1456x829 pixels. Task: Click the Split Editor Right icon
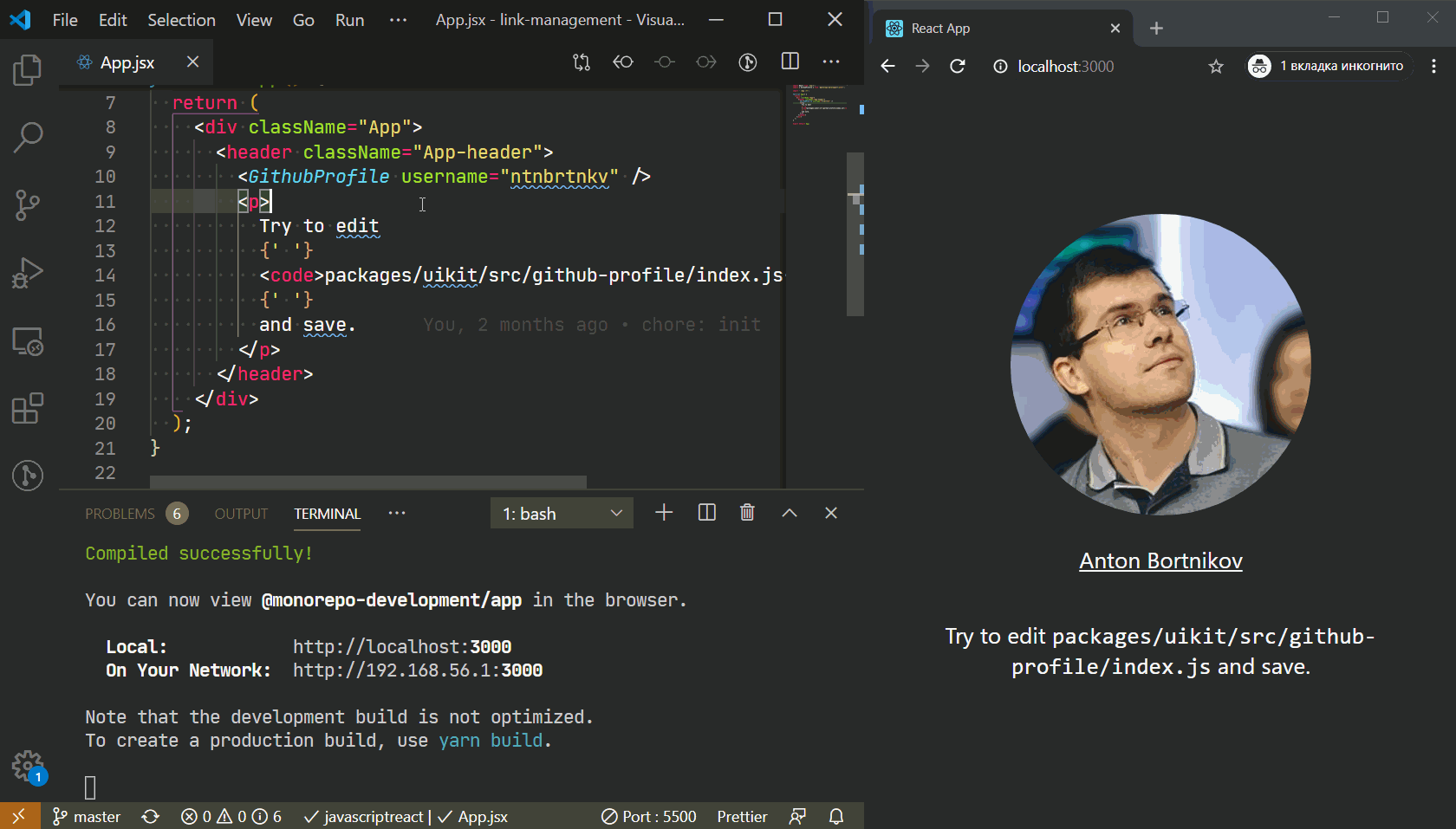(790, 62)
